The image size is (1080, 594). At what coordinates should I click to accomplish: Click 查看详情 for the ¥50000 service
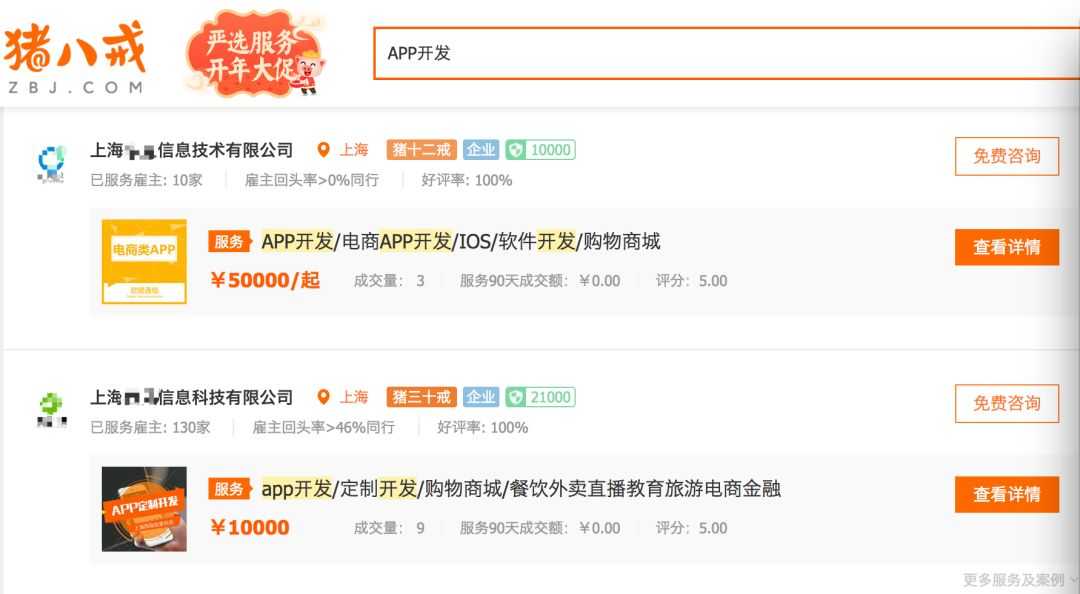point(1006,247)
